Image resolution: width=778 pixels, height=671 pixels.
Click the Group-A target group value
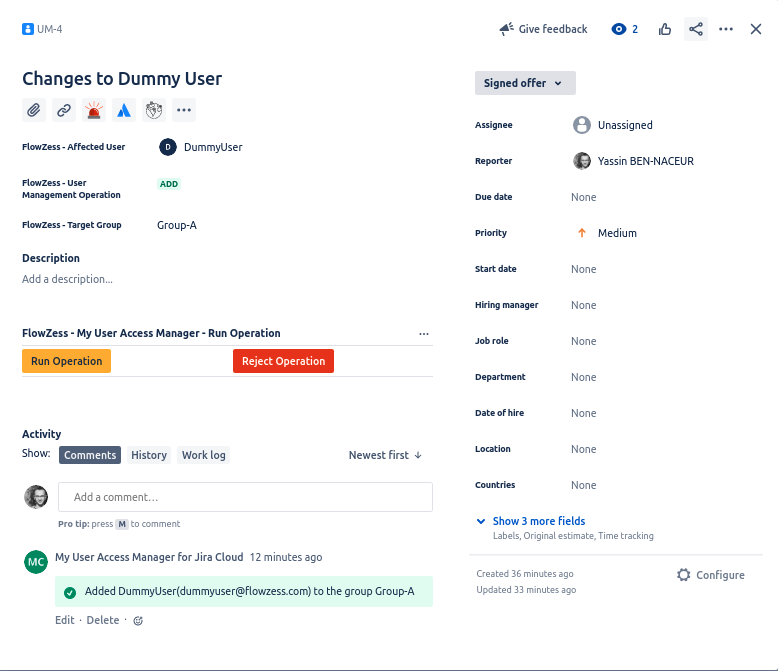177,225
